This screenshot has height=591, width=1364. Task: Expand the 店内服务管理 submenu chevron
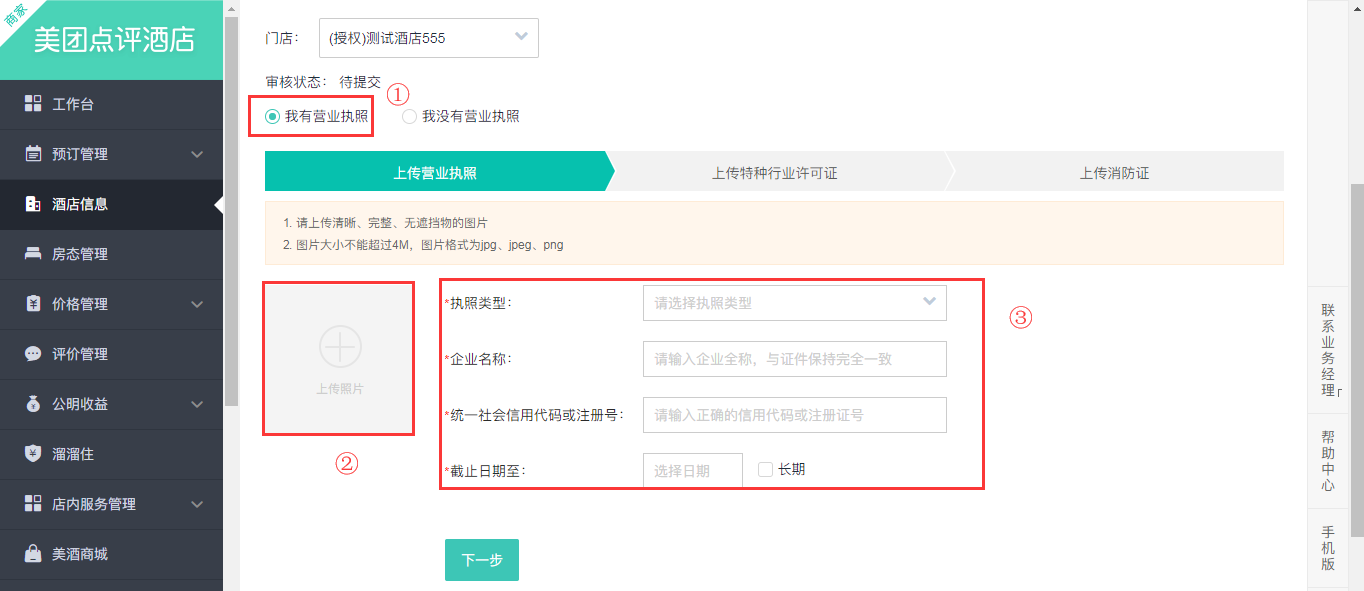(x=197, y=504)
